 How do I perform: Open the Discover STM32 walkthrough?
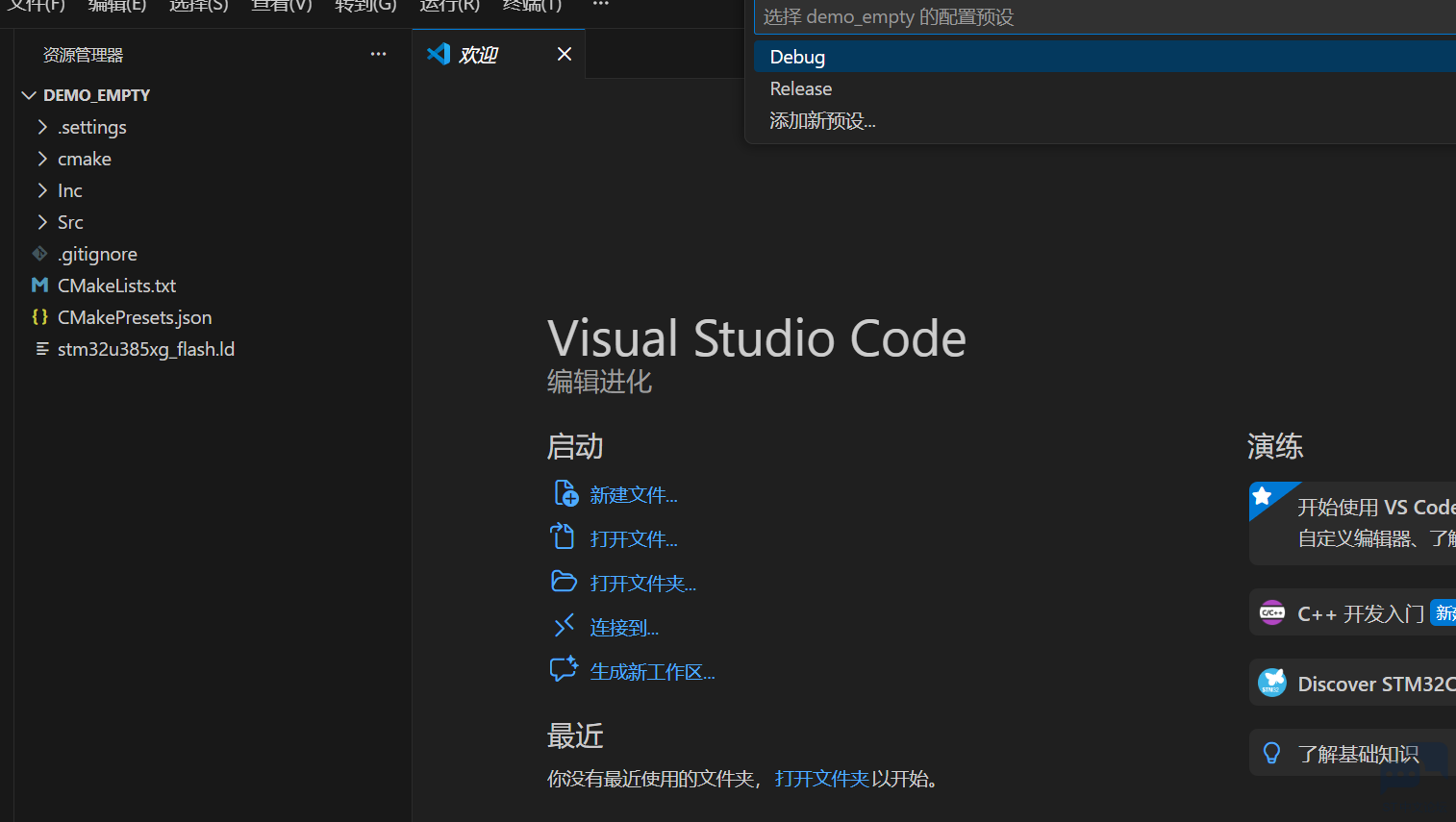pyautogui.click(x=1352, y=684)
